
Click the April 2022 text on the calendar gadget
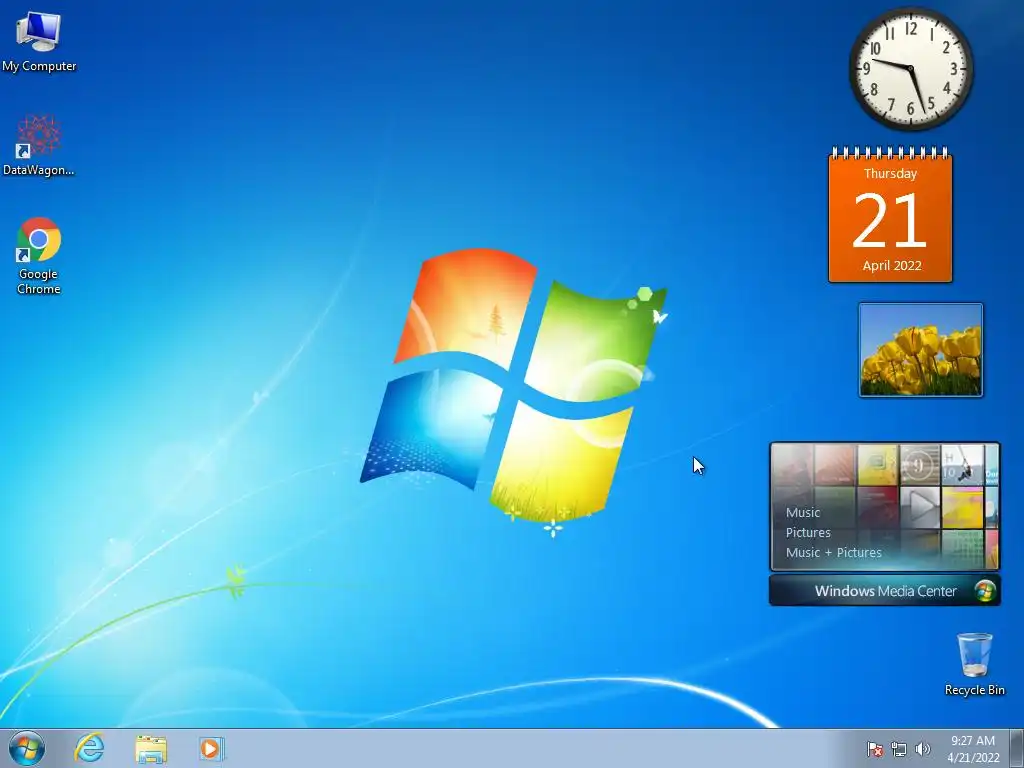(x=891, y=266)
